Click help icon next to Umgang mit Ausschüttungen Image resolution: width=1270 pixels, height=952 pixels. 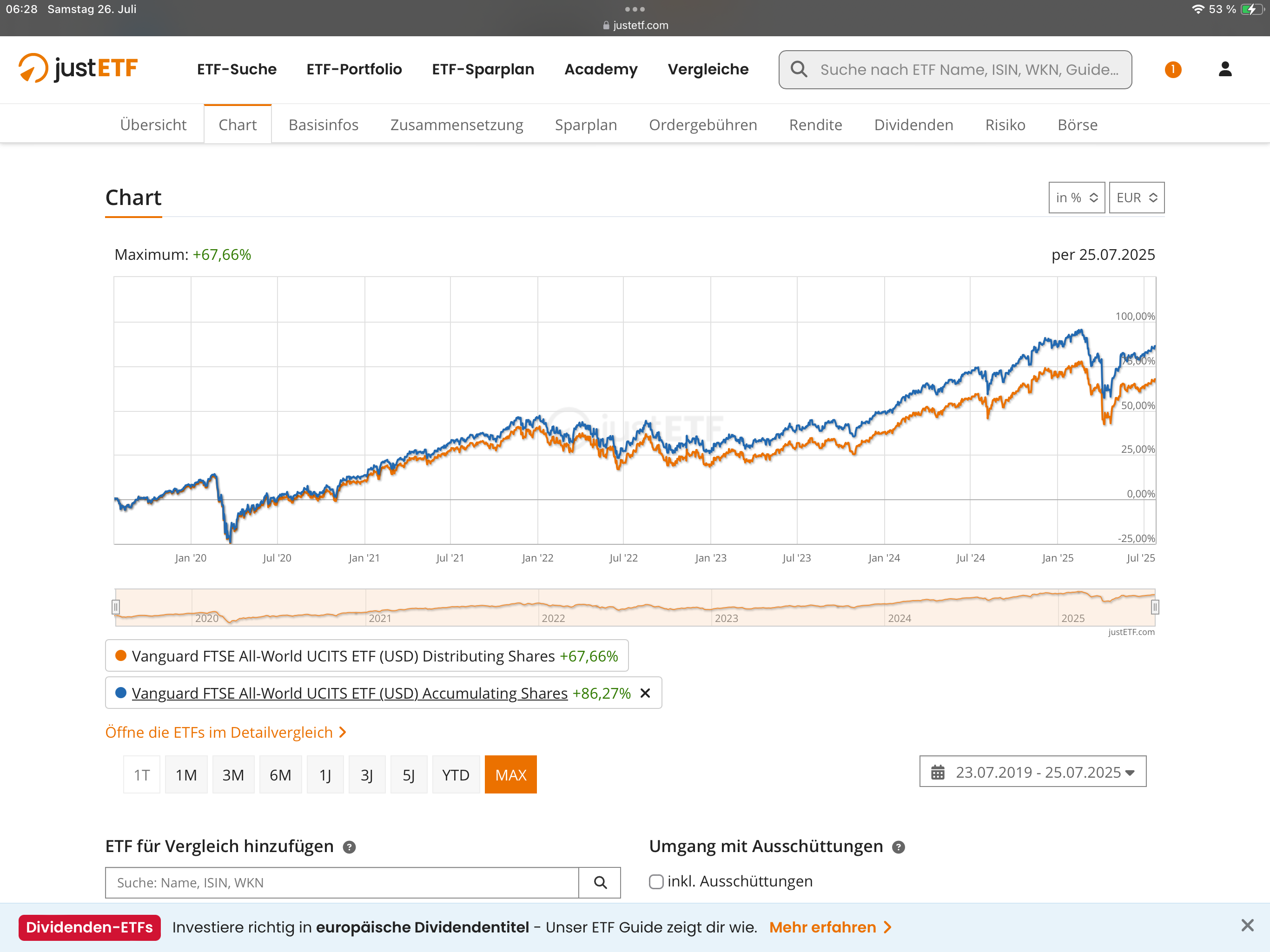point(899,847)
